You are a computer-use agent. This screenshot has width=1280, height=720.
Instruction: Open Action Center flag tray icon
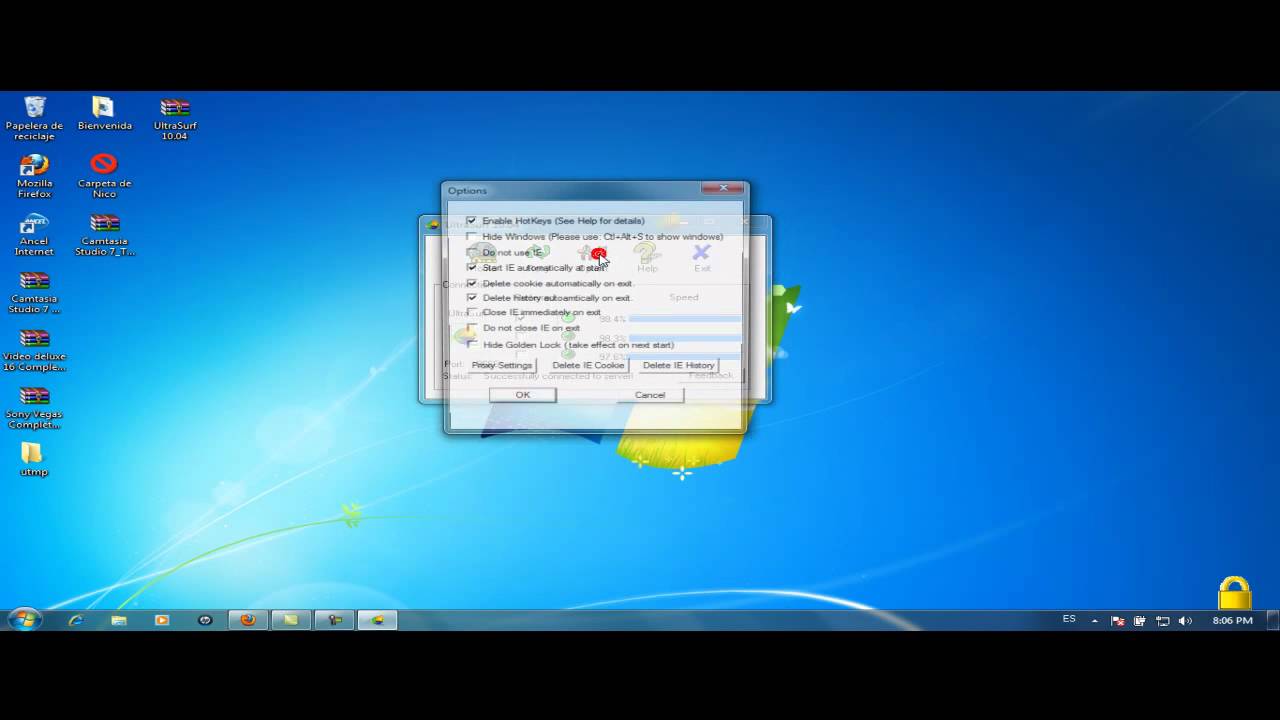pos(1118,621)
